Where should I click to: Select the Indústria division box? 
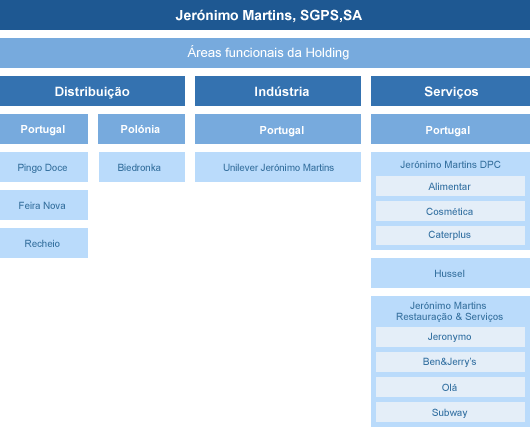(x=278, y=91)
